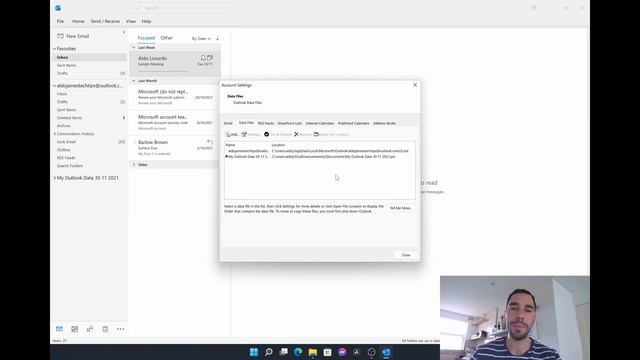The image size is (640, 360).
Task: Switch to the SharePoint Lists tab
Action: (x=290, y=123)
